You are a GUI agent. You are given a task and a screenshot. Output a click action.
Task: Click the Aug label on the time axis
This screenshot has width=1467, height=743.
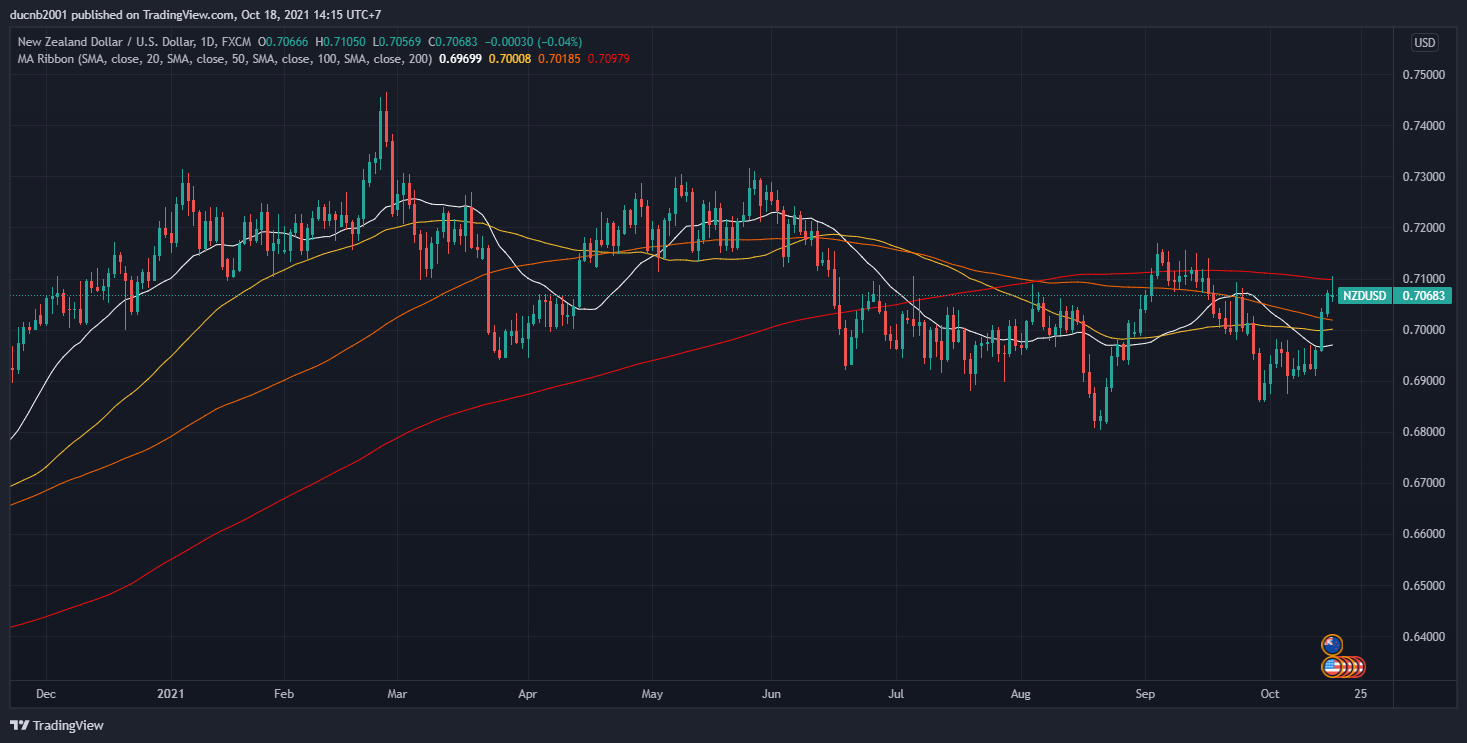pos(1021,693)
